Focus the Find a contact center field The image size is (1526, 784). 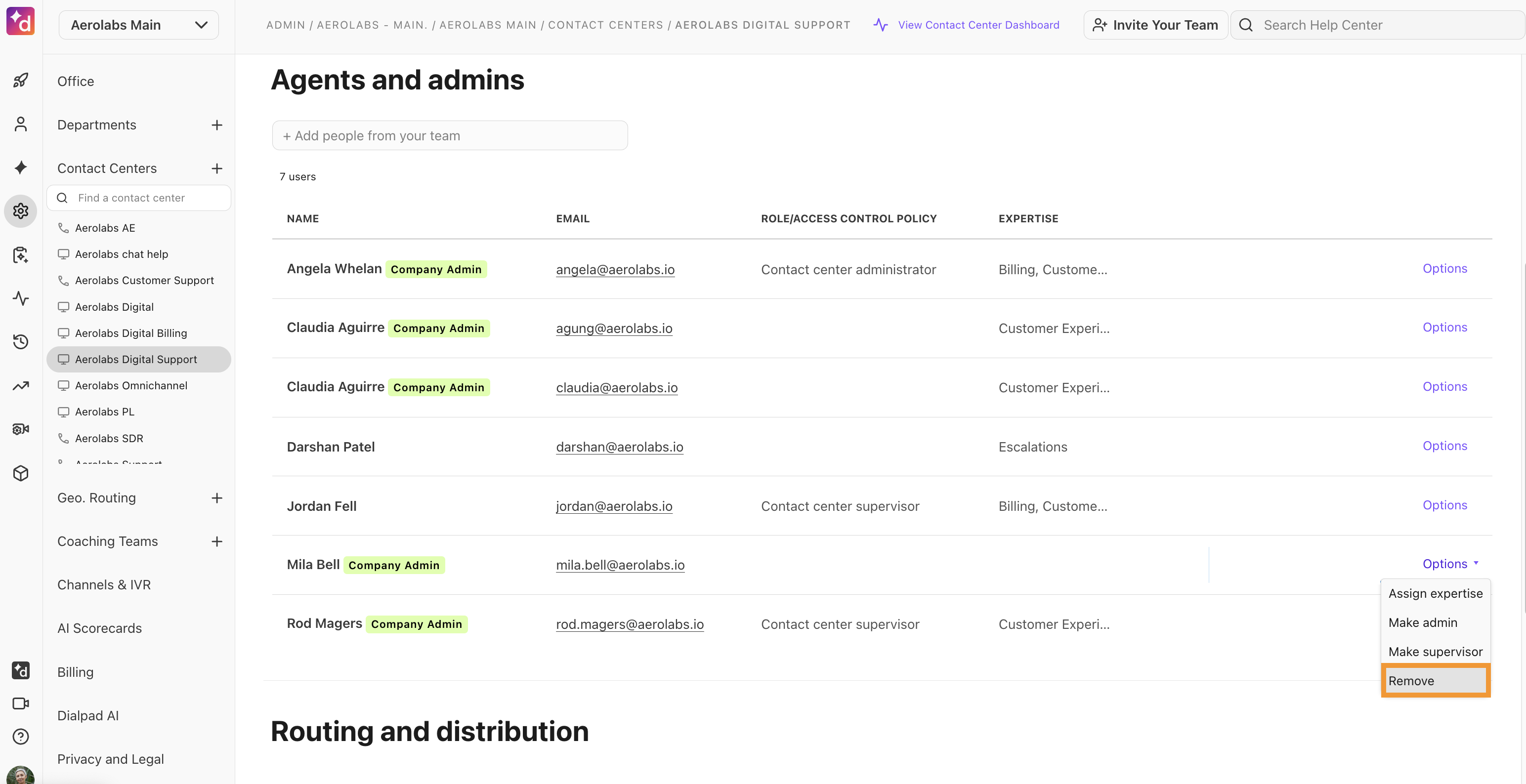click(139, 198)
